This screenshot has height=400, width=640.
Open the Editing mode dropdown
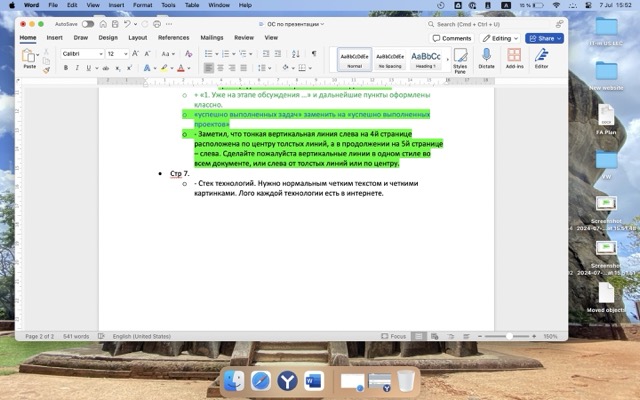coord(499,38)
